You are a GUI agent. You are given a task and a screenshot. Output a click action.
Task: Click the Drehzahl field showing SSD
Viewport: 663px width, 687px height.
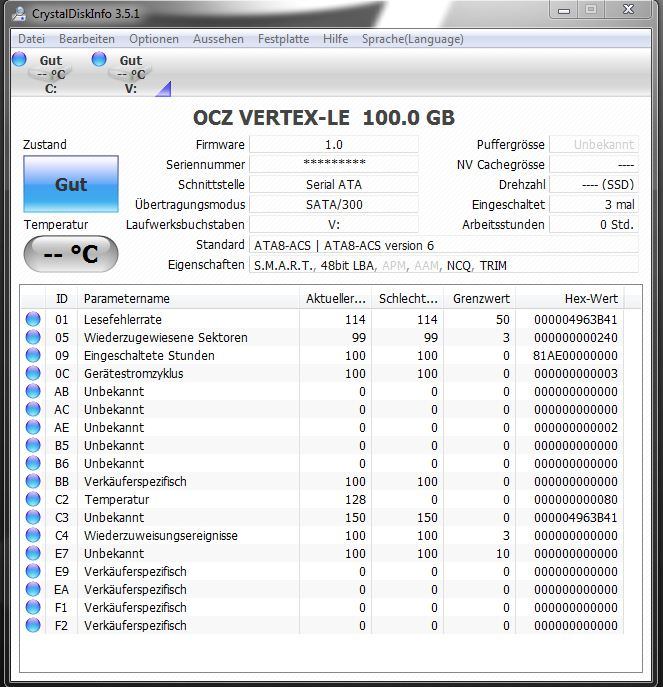[594, 184]
